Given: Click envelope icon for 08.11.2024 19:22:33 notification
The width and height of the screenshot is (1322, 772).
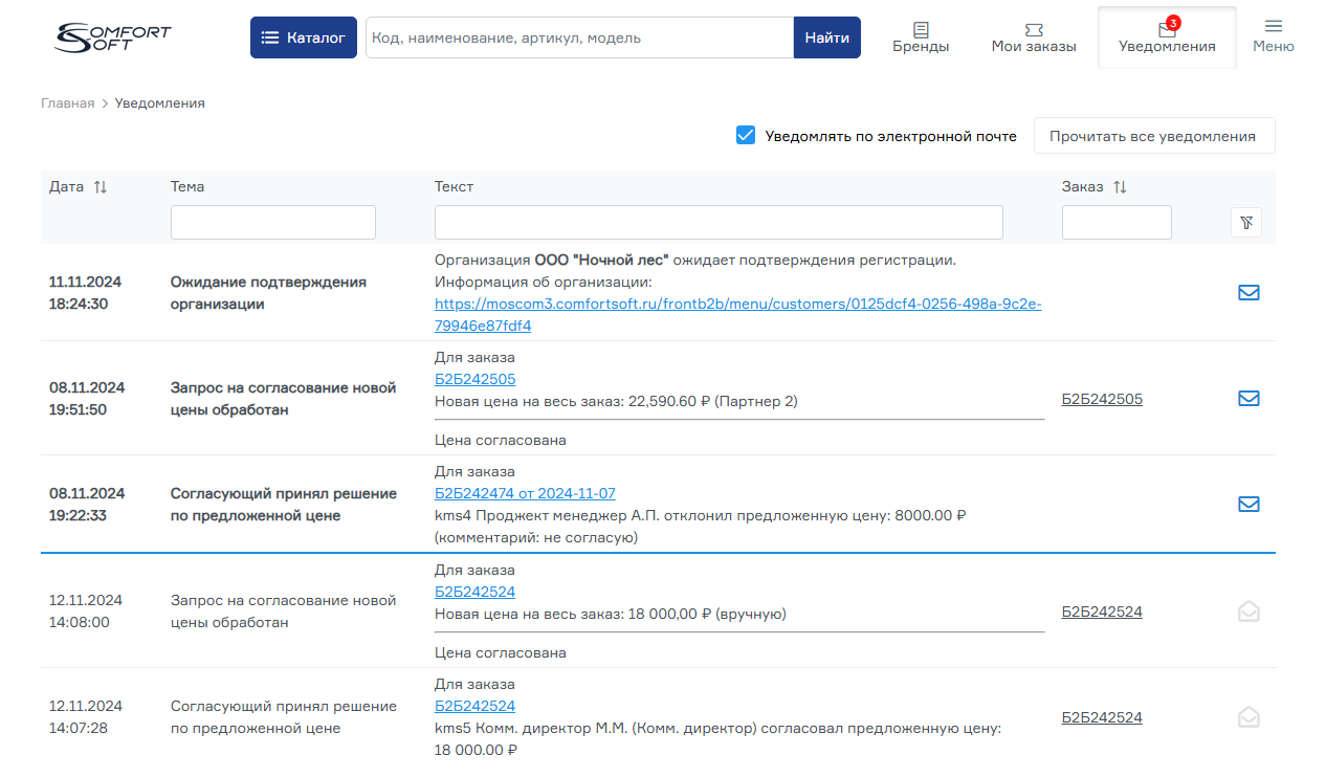Looking at the screenshot, I should coord(1248,504).
